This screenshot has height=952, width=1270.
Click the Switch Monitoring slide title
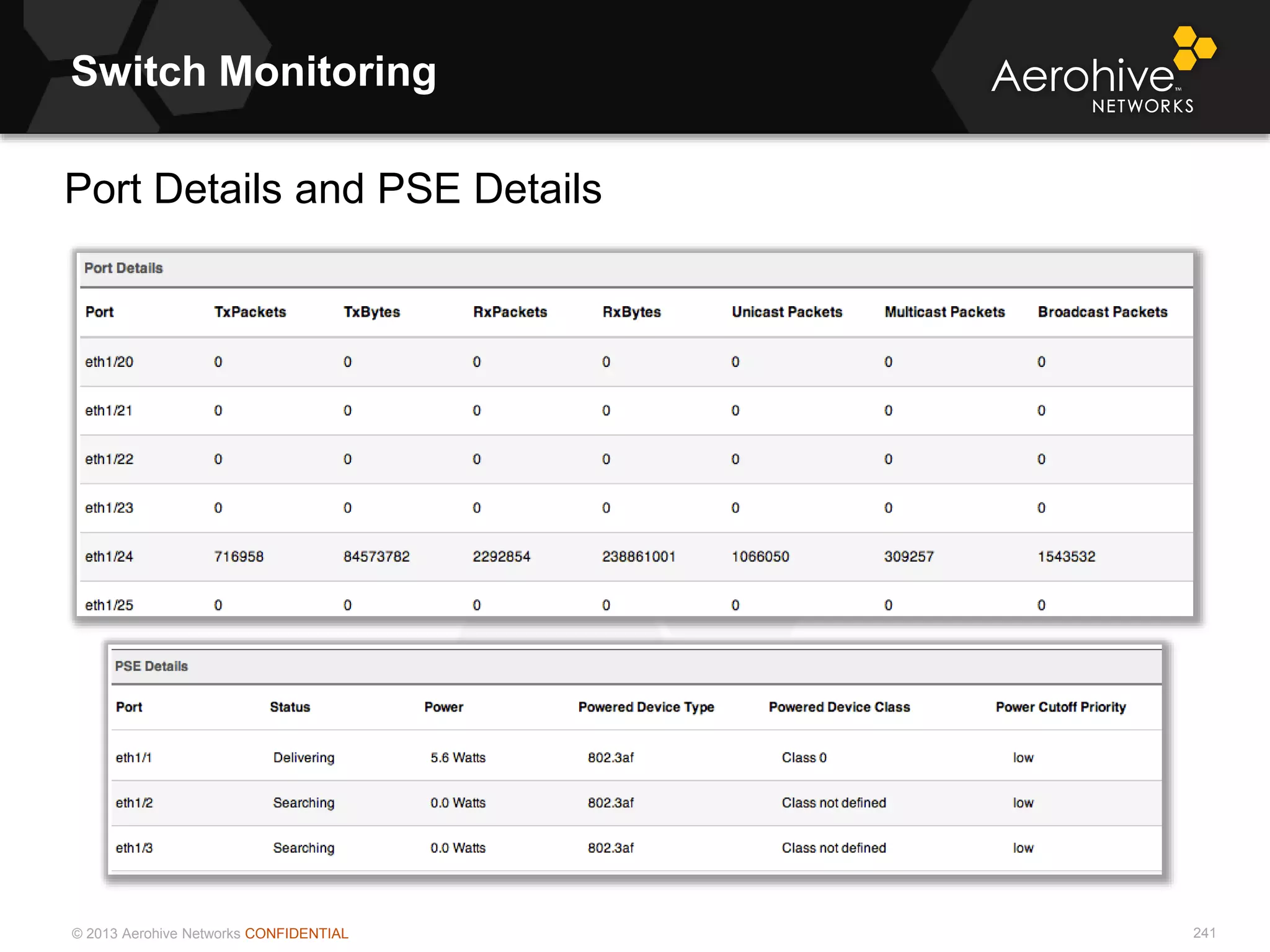point(254,71)
